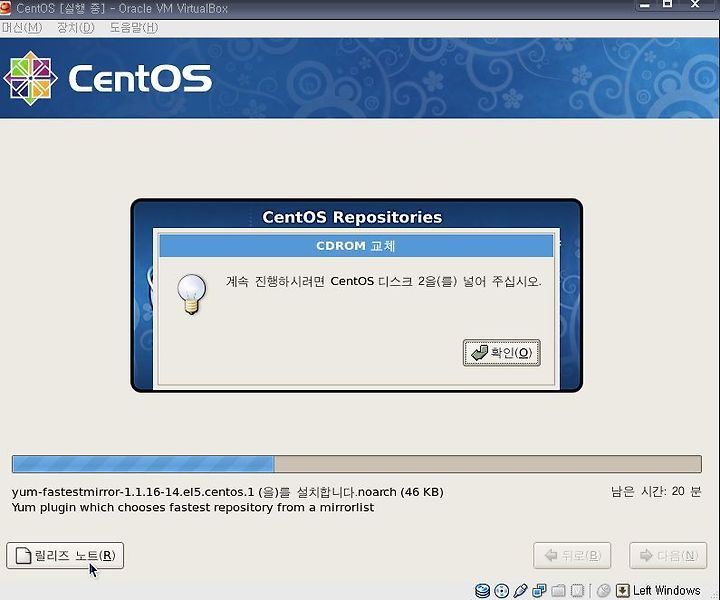Click the mouse integration status icon
Viewport: 720px width, 600px height.
[603, 590]
